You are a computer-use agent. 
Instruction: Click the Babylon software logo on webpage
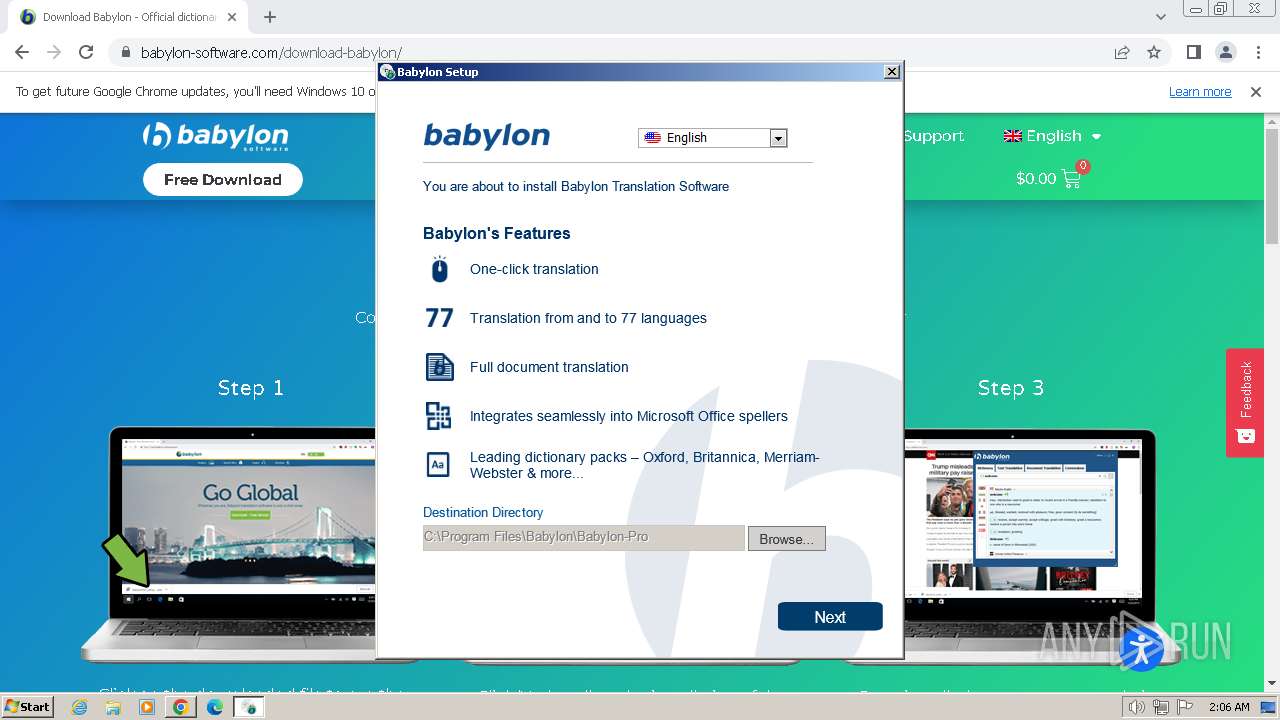click(x=216, y=136)
